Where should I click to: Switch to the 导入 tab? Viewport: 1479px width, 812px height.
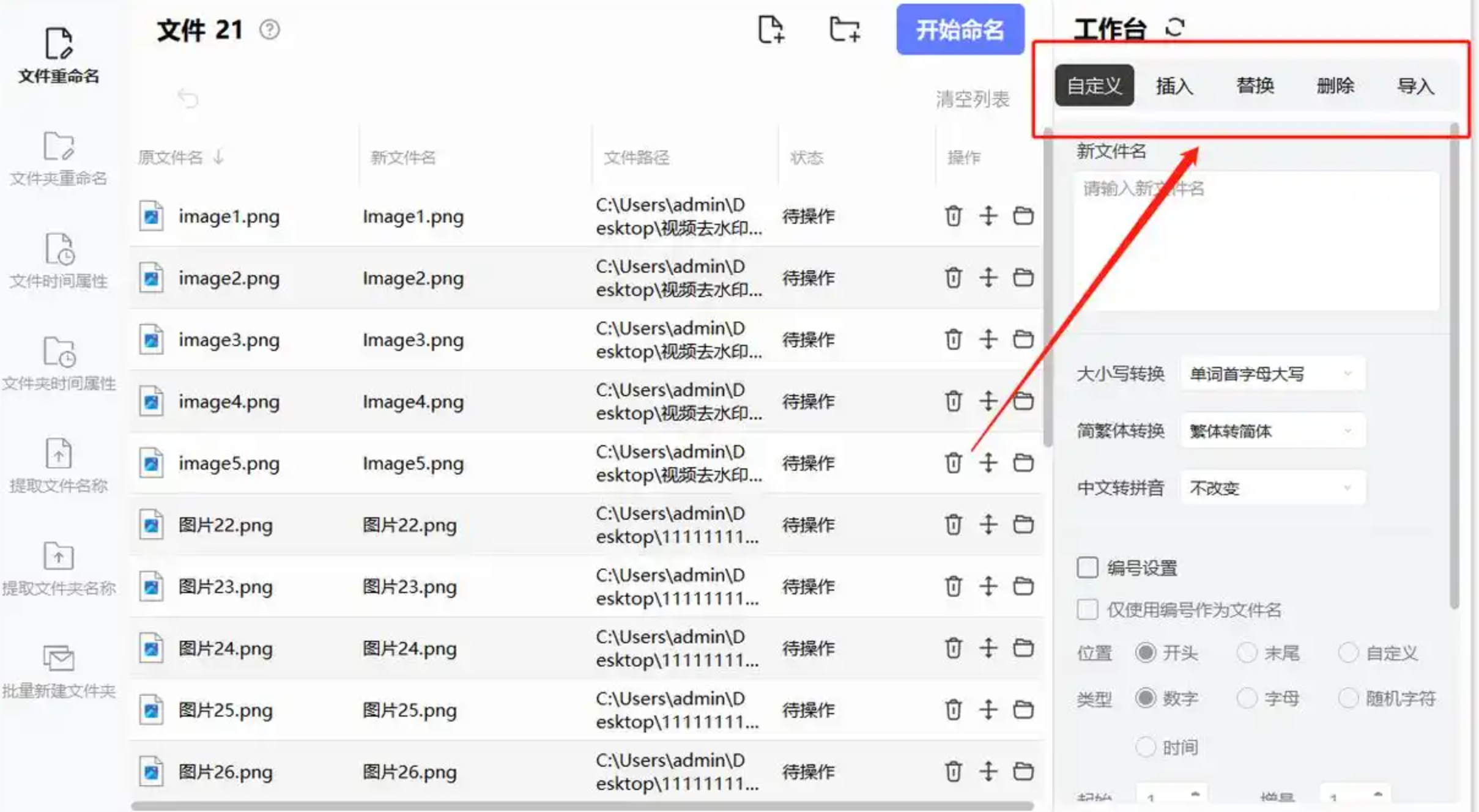[1415, 86]
